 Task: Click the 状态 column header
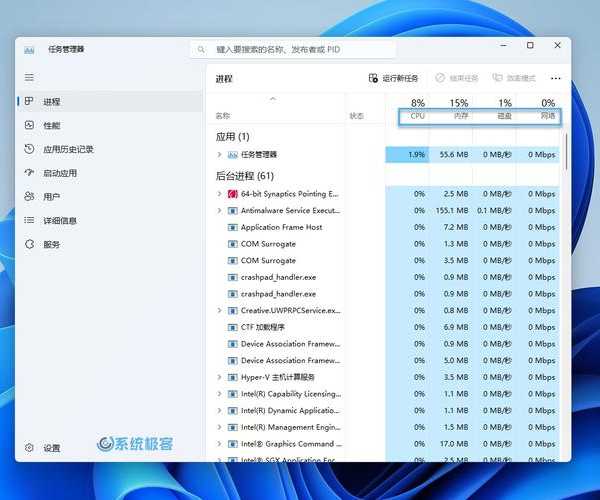pos(357,116)
